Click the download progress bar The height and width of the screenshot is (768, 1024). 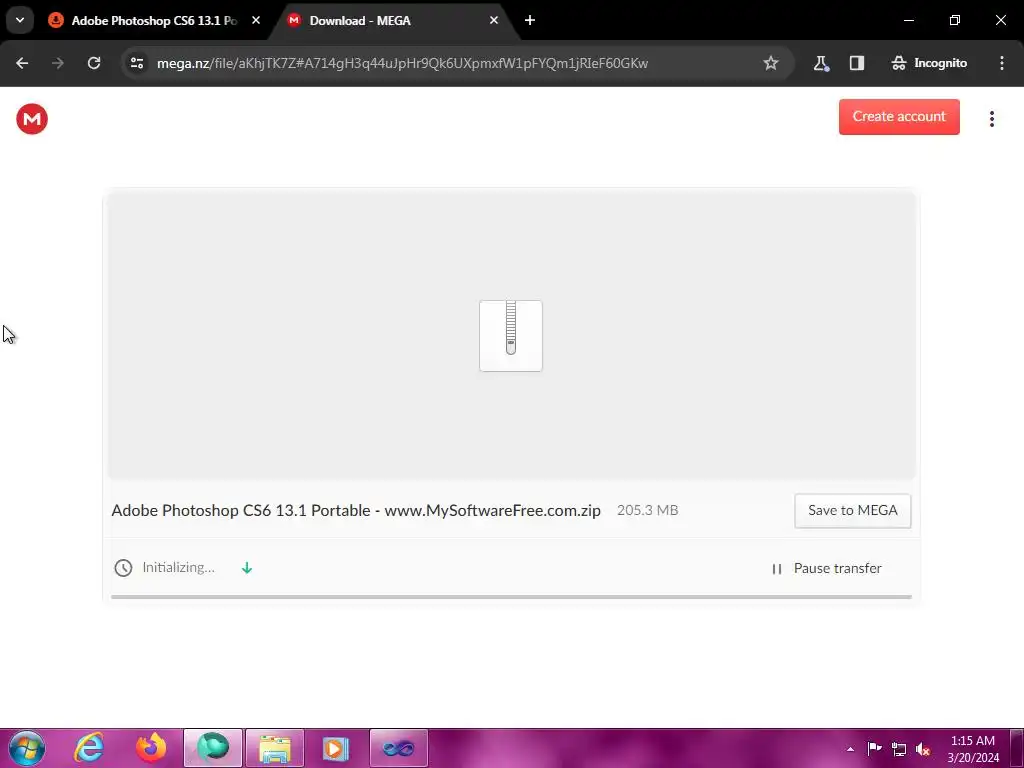(x=511, y=597)
